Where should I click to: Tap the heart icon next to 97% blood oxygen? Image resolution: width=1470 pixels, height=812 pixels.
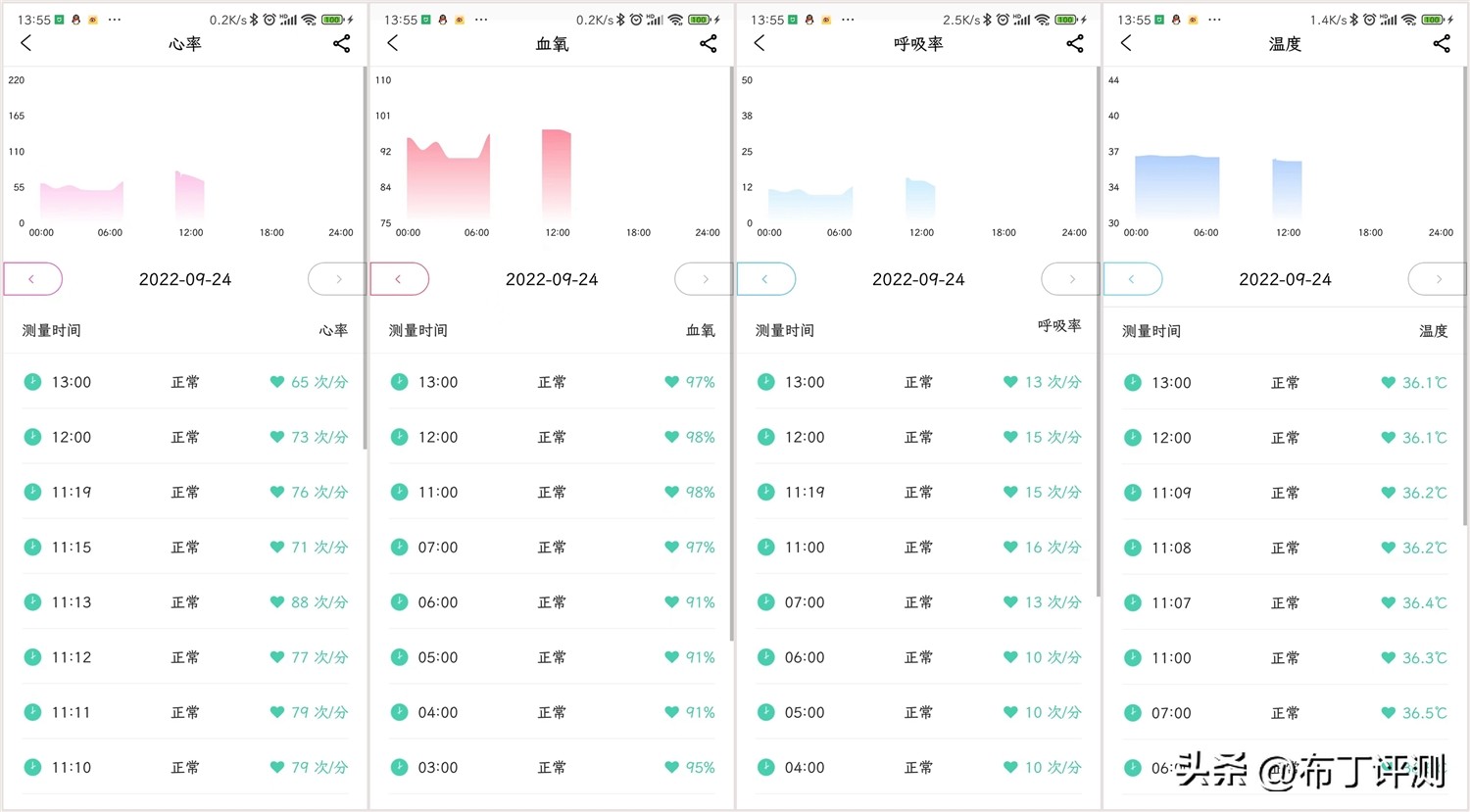(671, 382)
